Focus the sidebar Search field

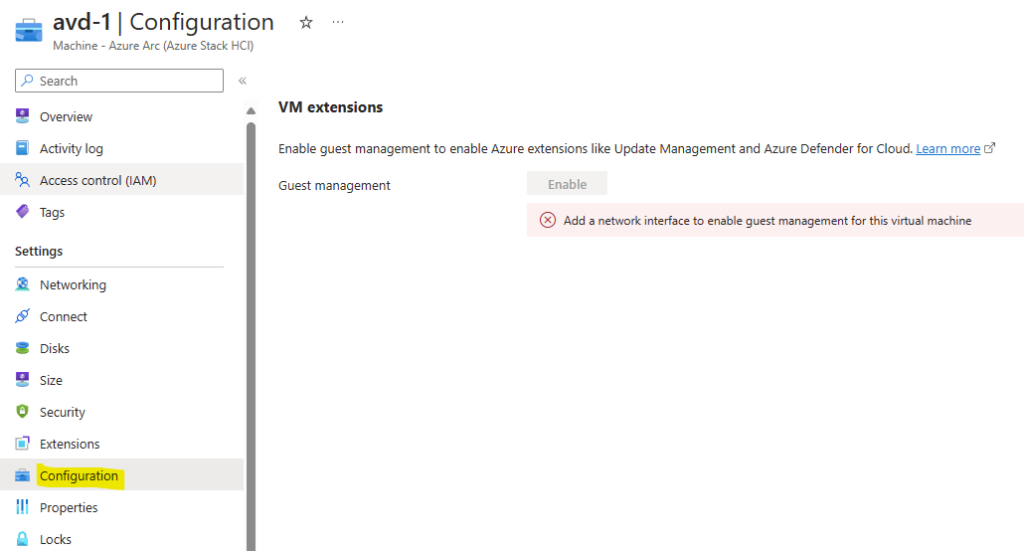[119, 80]
